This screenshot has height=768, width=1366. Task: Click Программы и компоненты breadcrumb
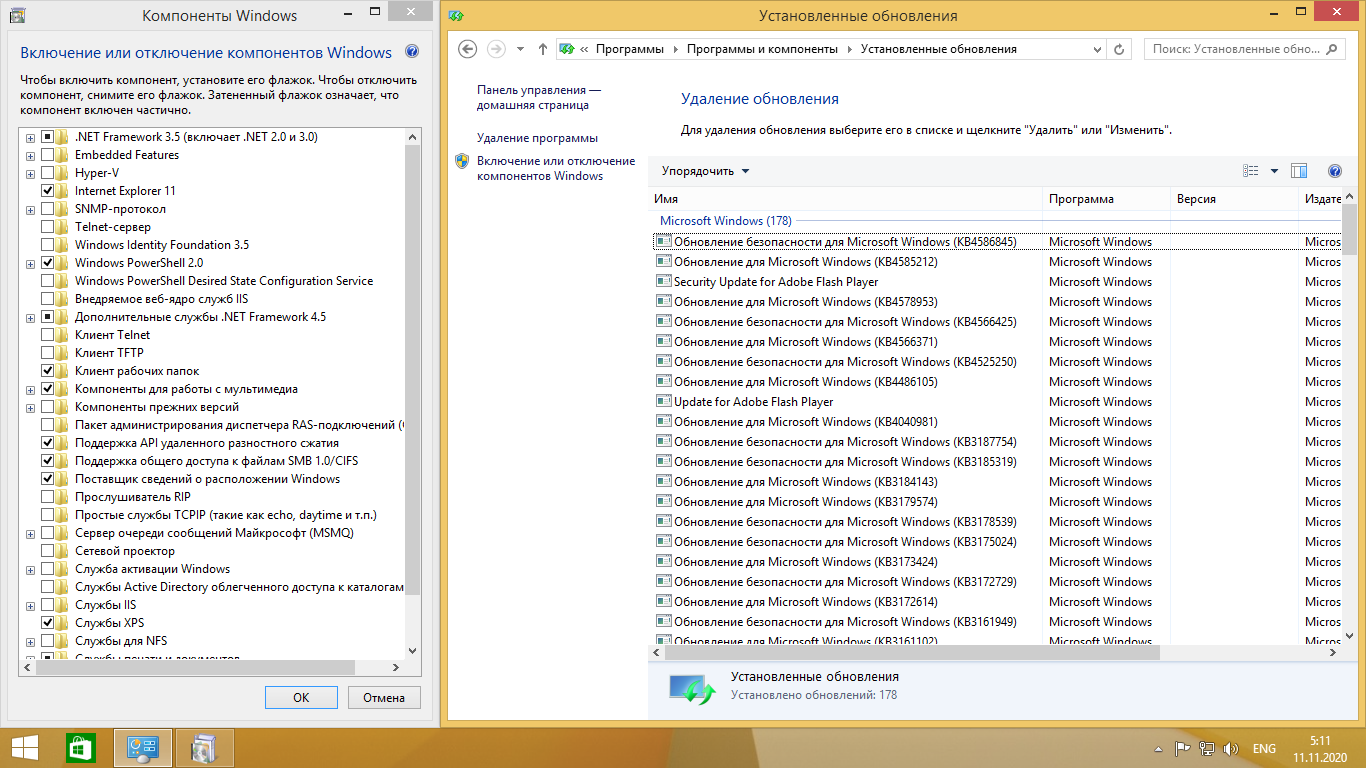click(x=762, y=48)
